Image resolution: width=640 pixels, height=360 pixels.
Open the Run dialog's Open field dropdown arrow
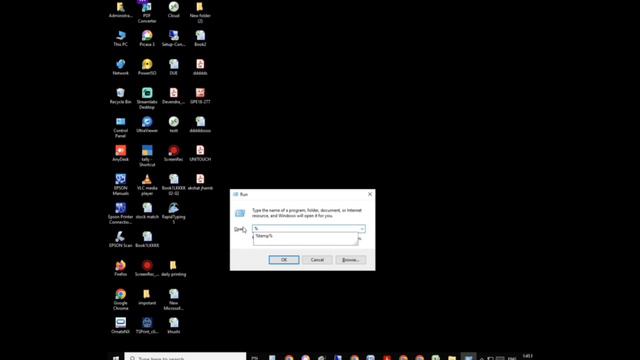362,229
